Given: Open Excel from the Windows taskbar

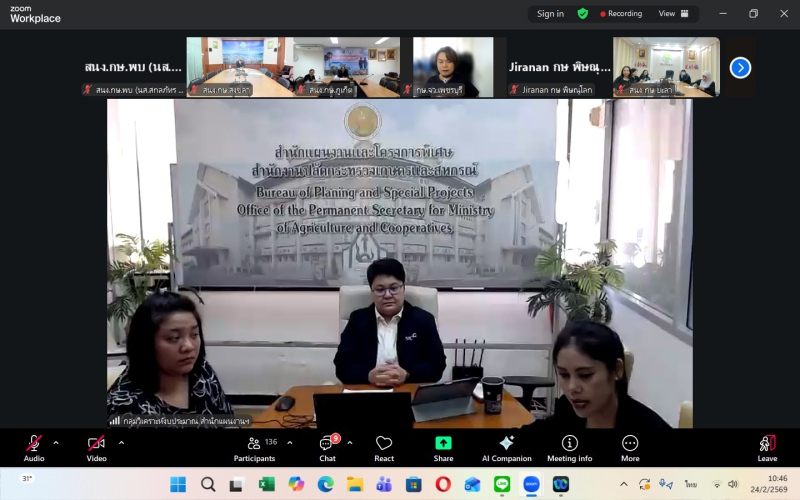Looking at the screenshot, I should pos(267,484).
